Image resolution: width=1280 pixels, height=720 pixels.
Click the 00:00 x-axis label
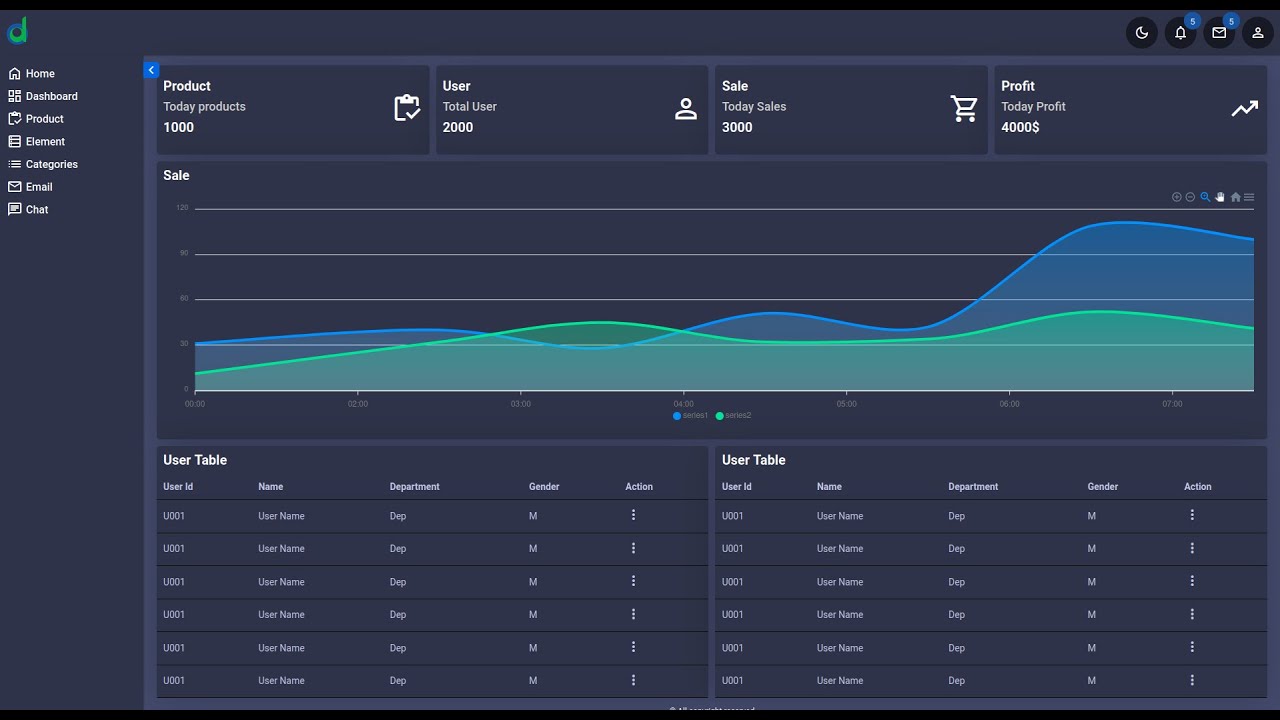click(x=195, y=404)
